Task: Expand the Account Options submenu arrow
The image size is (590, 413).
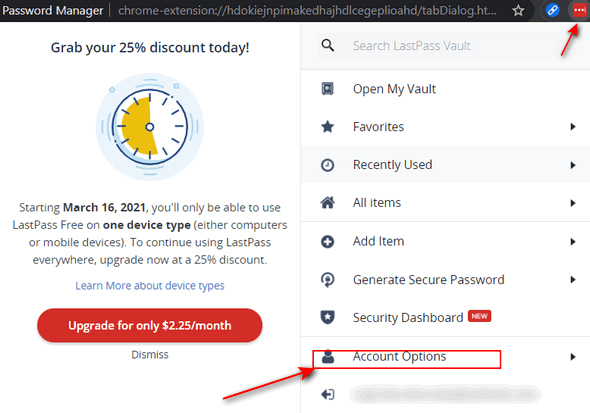Action: pyautogui.click(x=573, y=357)
